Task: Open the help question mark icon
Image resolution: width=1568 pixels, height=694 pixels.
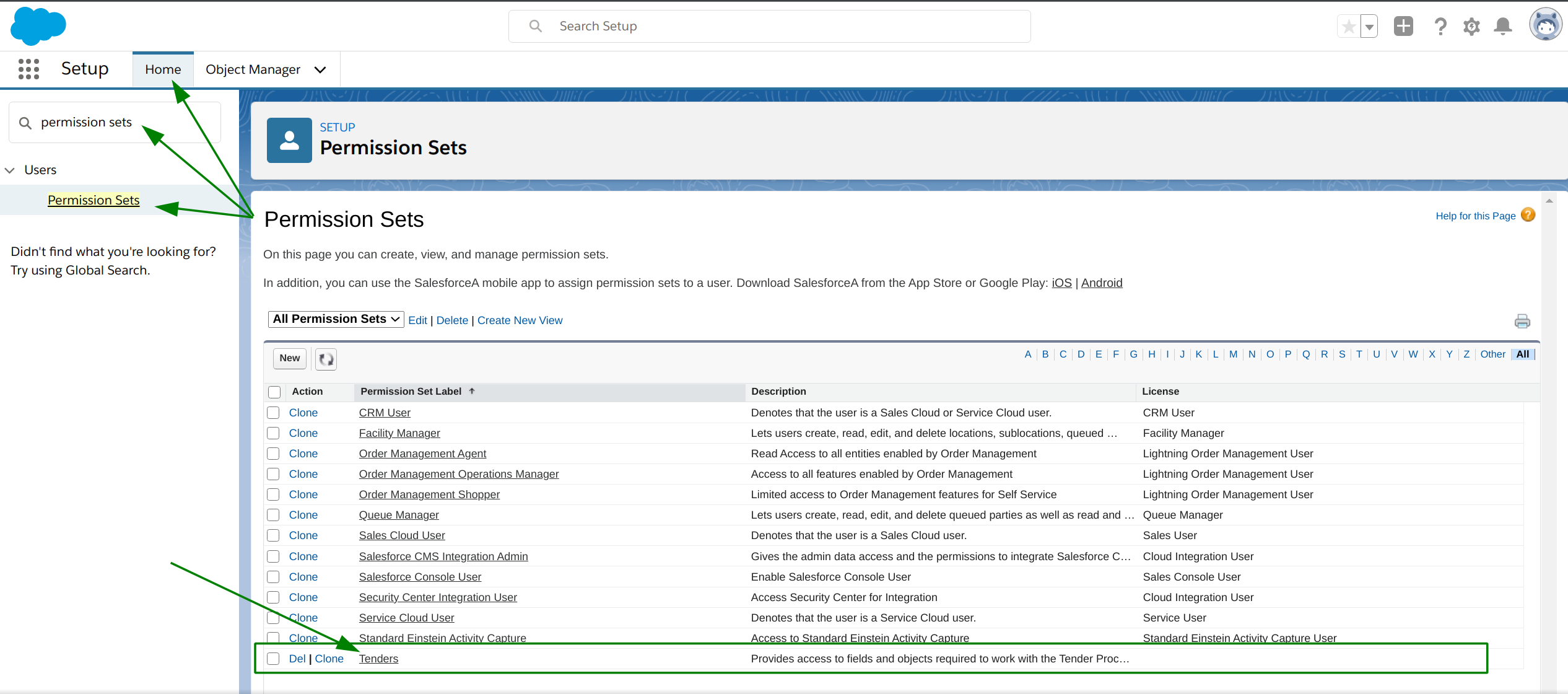Action: tap(1440, 26)
